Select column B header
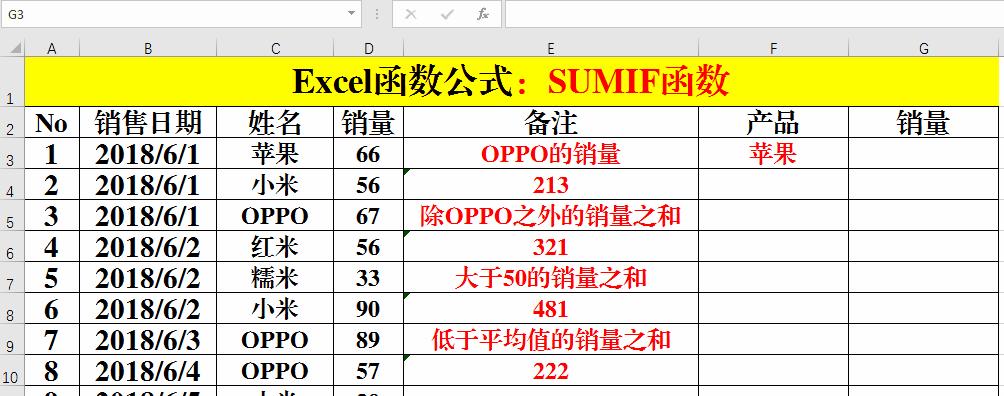Viewport: 1004px width, 396px height. pos(148,48)
